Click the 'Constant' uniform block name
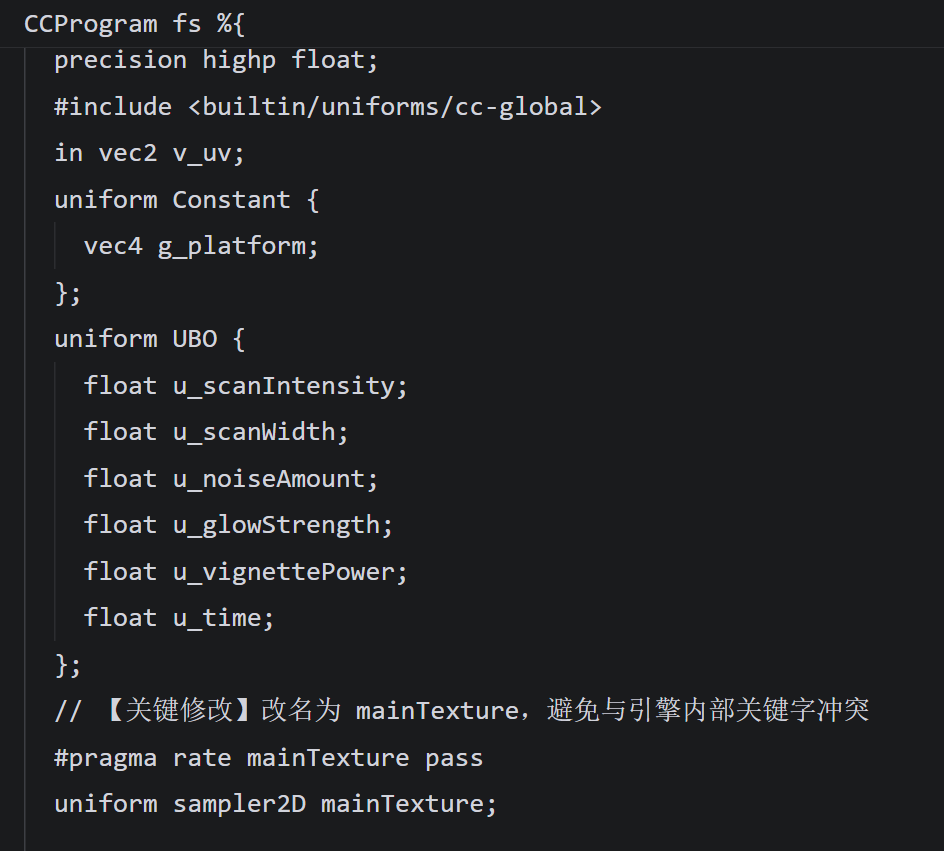Image resolution: width=944 pixels, height=851 pixels. click(x=231, y=199)
